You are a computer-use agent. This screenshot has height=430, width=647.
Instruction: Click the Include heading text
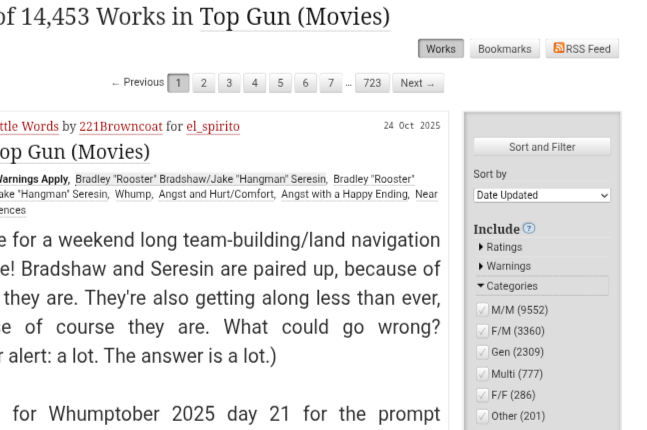click(x=496, y=229)
